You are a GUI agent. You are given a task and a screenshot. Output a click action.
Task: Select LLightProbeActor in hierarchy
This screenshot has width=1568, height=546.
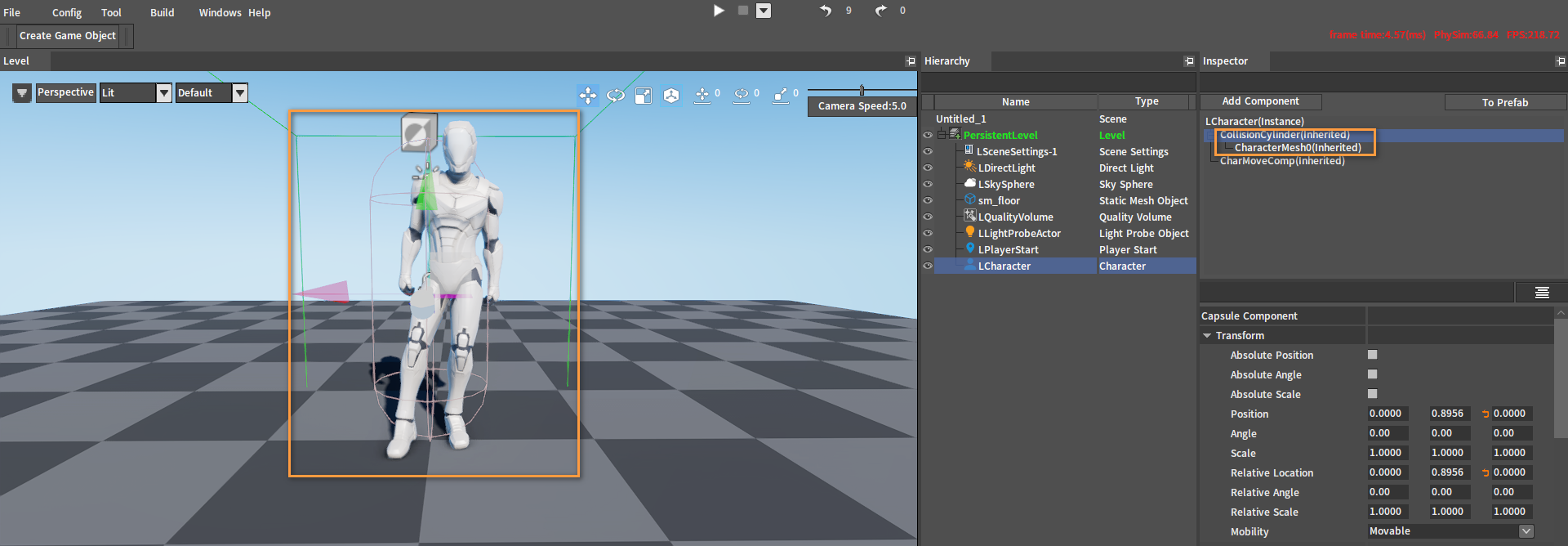coord(1065,234)
